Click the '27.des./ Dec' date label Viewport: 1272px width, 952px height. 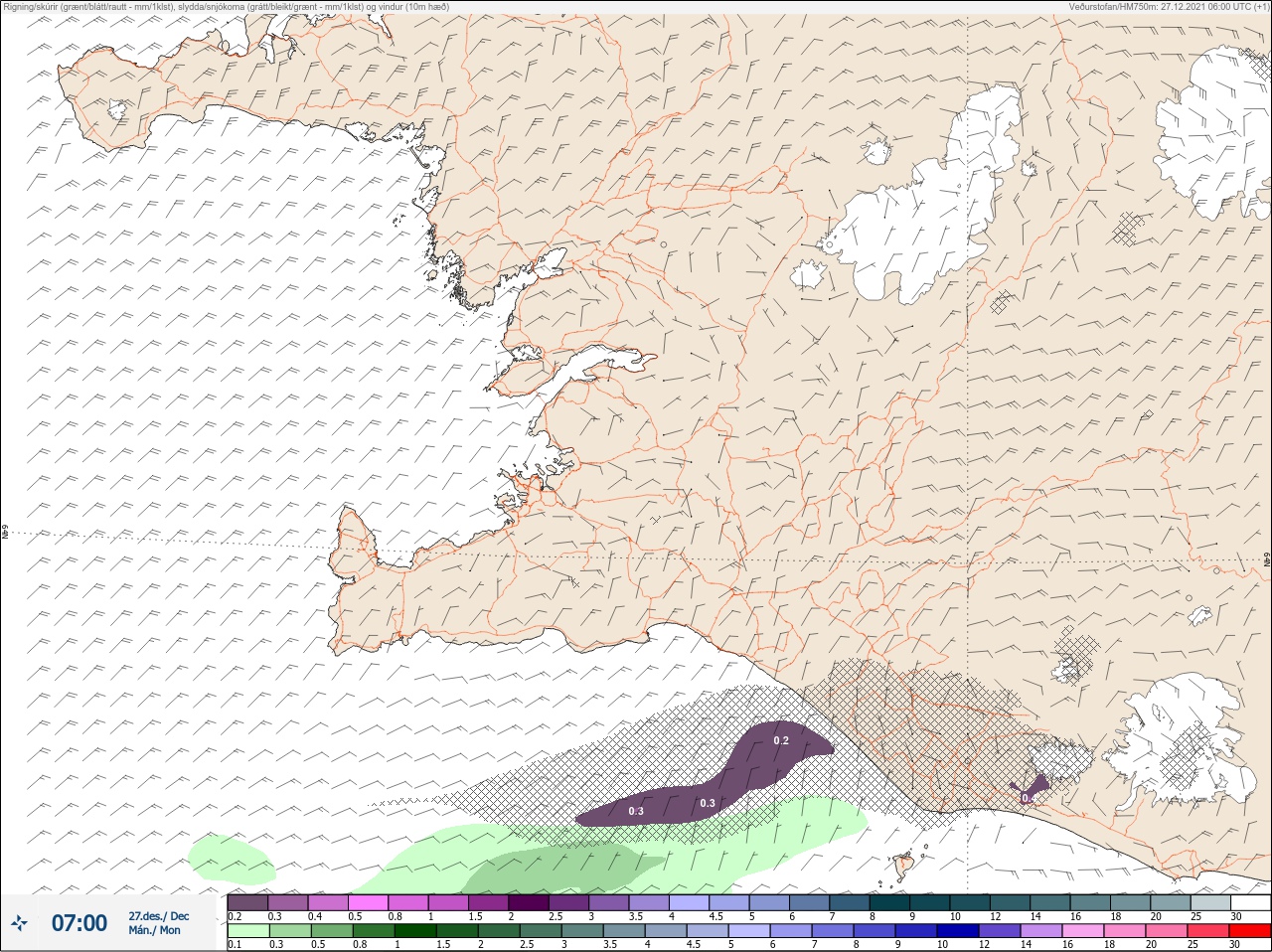[x=159, y=916]
